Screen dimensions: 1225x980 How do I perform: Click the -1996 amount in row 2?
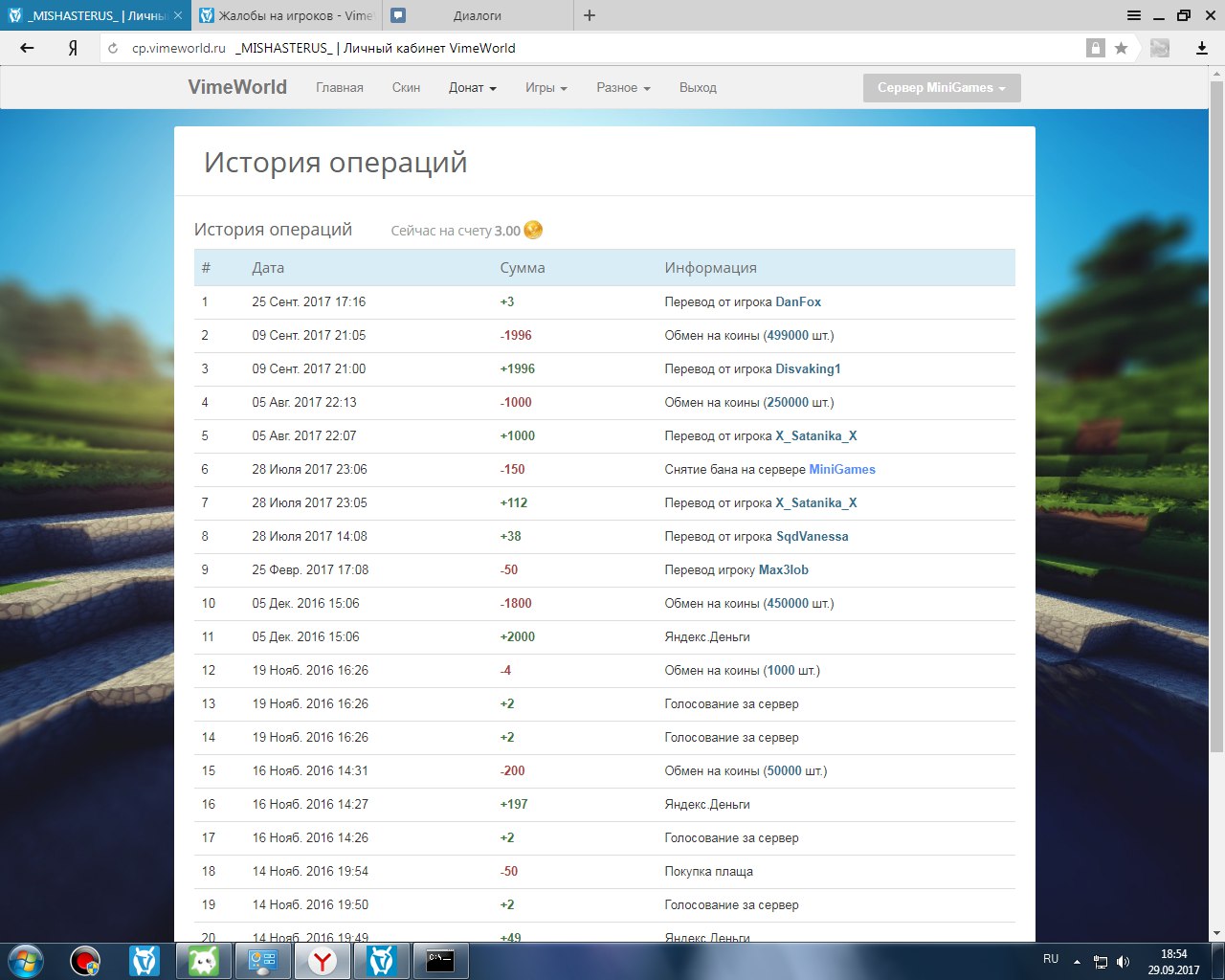point(516,335)
